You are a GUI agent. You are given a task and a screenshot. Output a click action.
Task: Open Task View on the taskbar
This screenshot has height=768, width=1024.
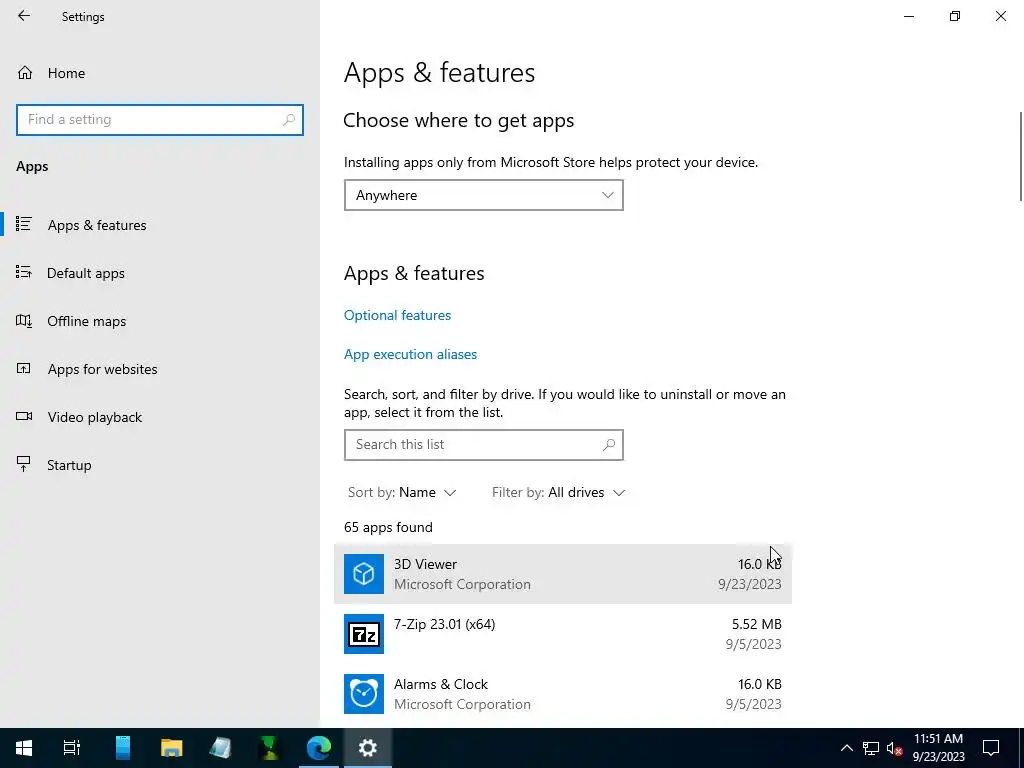tap(71, 748)
